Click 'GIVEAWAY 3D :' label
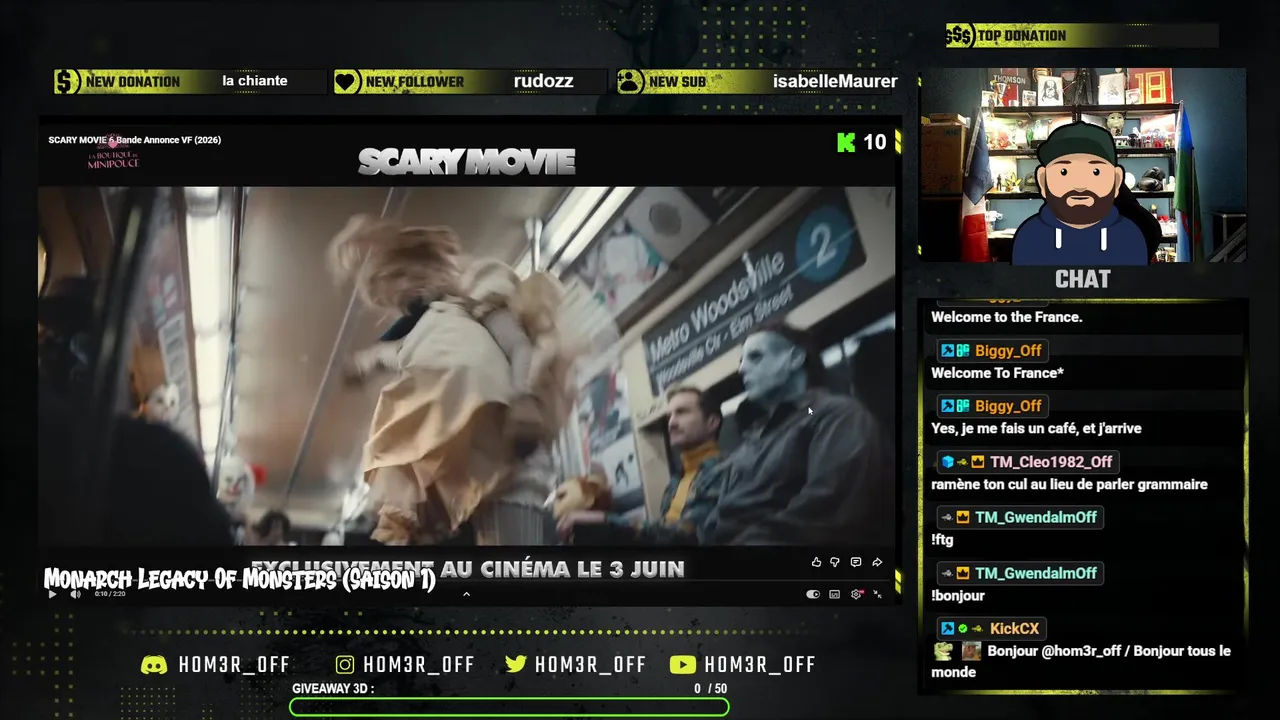This screenshot has height=720, width=1280. pos(333,689)
